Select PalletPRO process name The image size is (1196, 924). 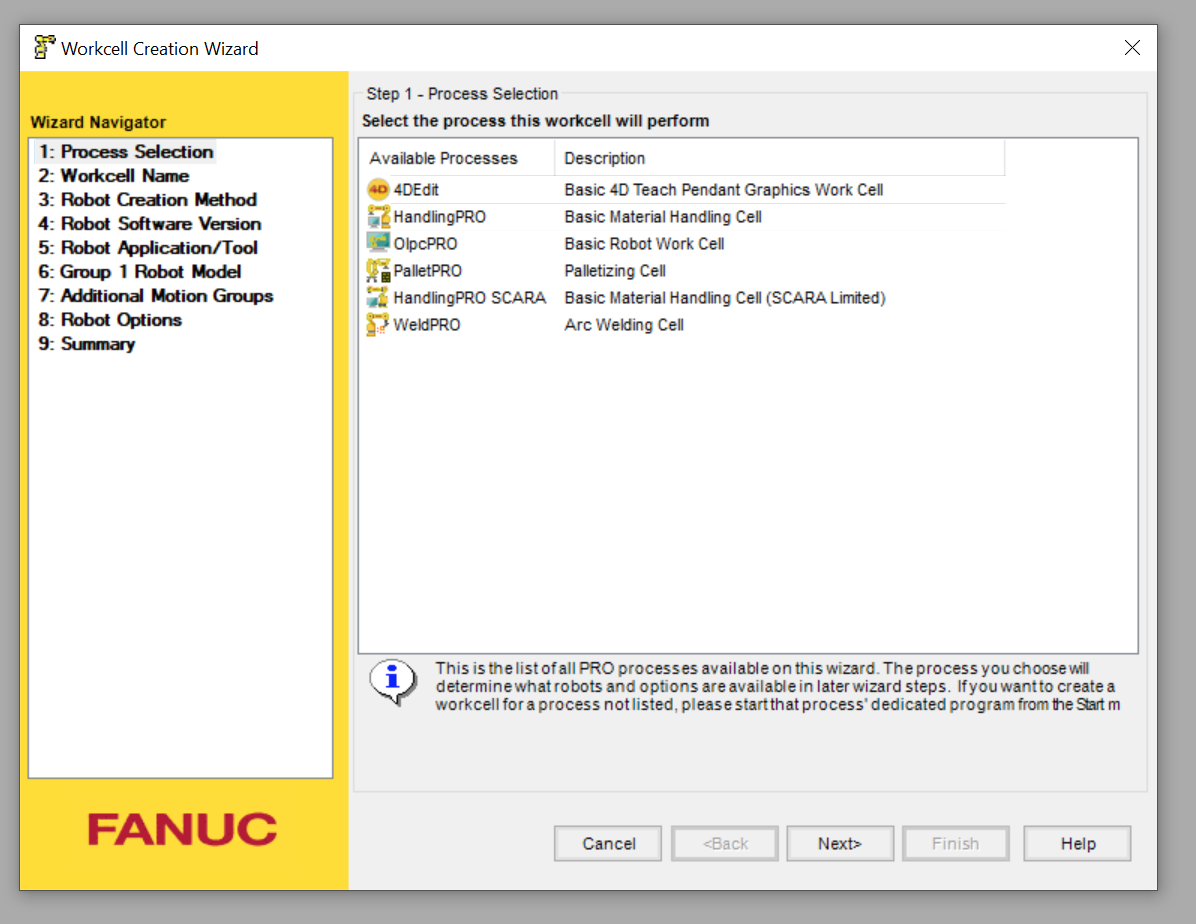pos(427,271)
